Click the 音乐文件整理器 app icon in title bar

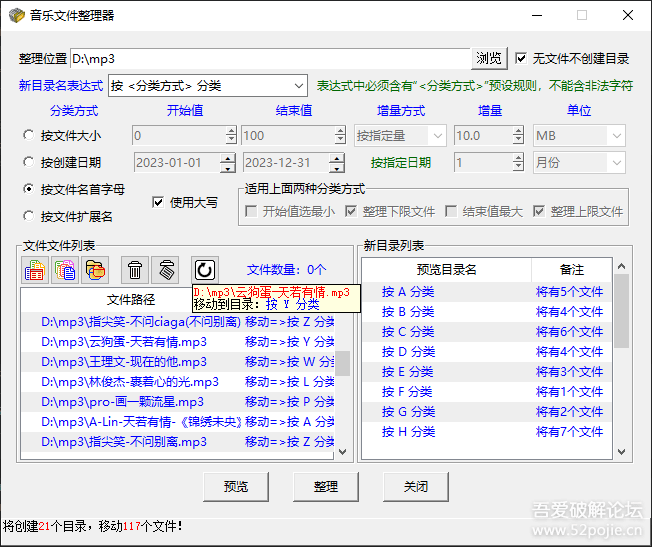[x=17, y=15]
